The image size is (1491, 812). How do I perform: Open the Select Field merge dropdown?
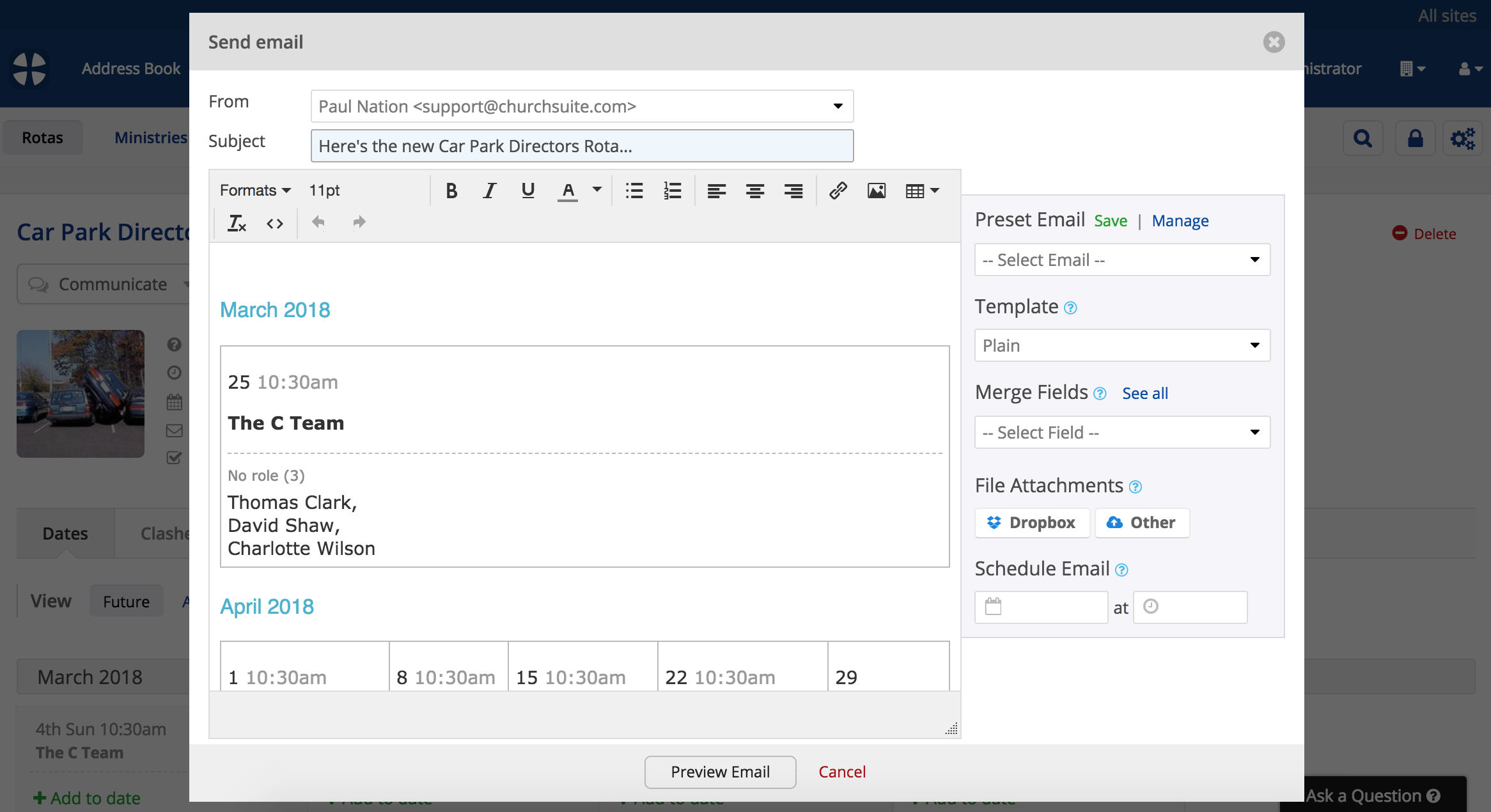coord(1122,432)
